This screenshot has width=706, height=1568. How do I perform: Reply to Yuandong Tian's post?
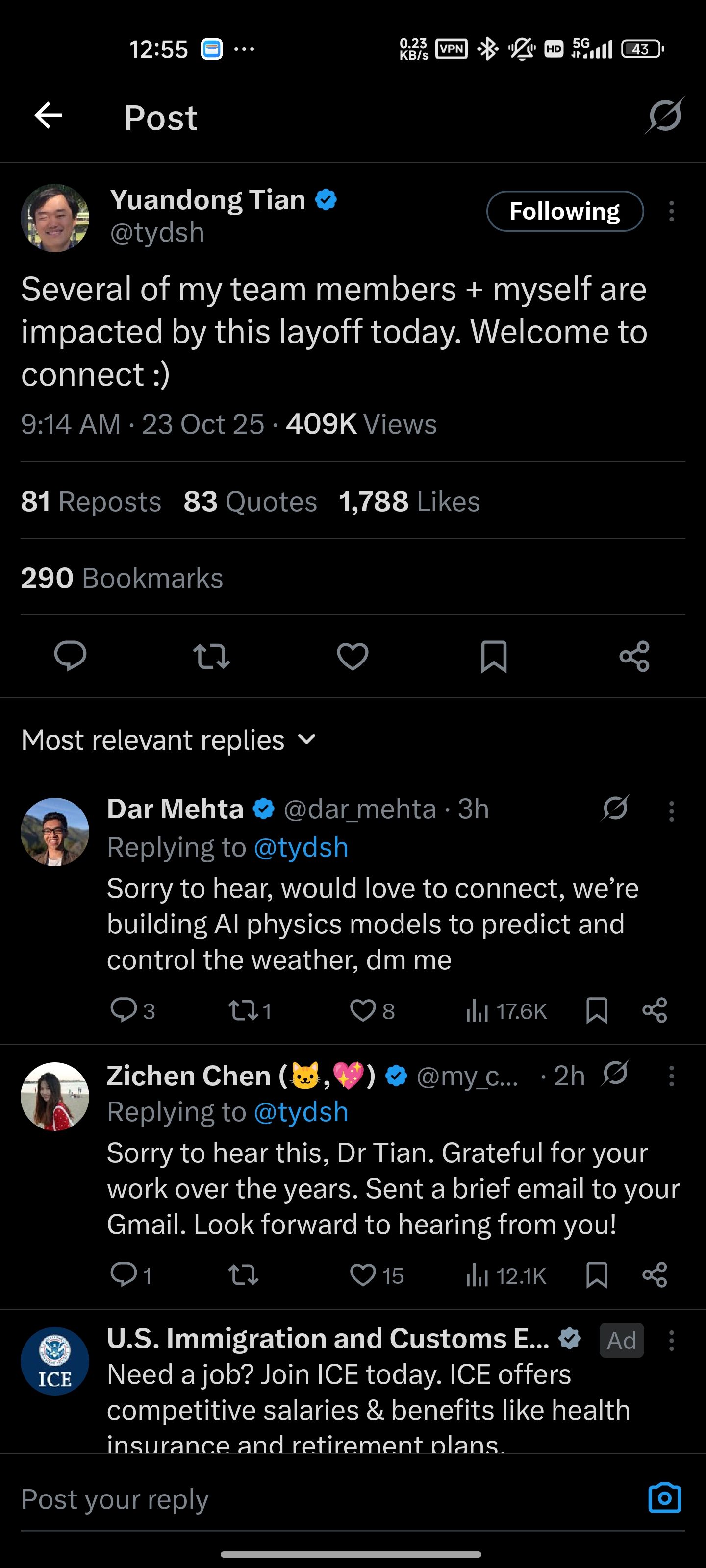click(70, 656)
